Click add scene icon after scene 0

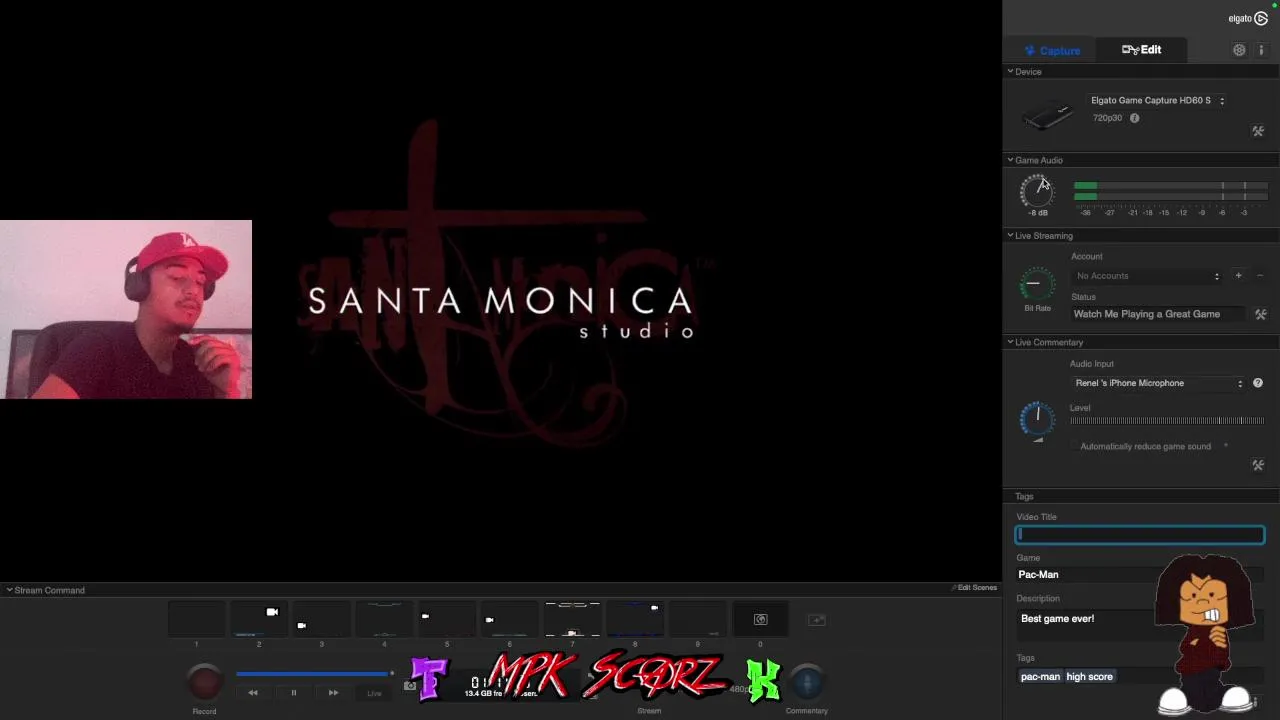(x=817, y=620)
